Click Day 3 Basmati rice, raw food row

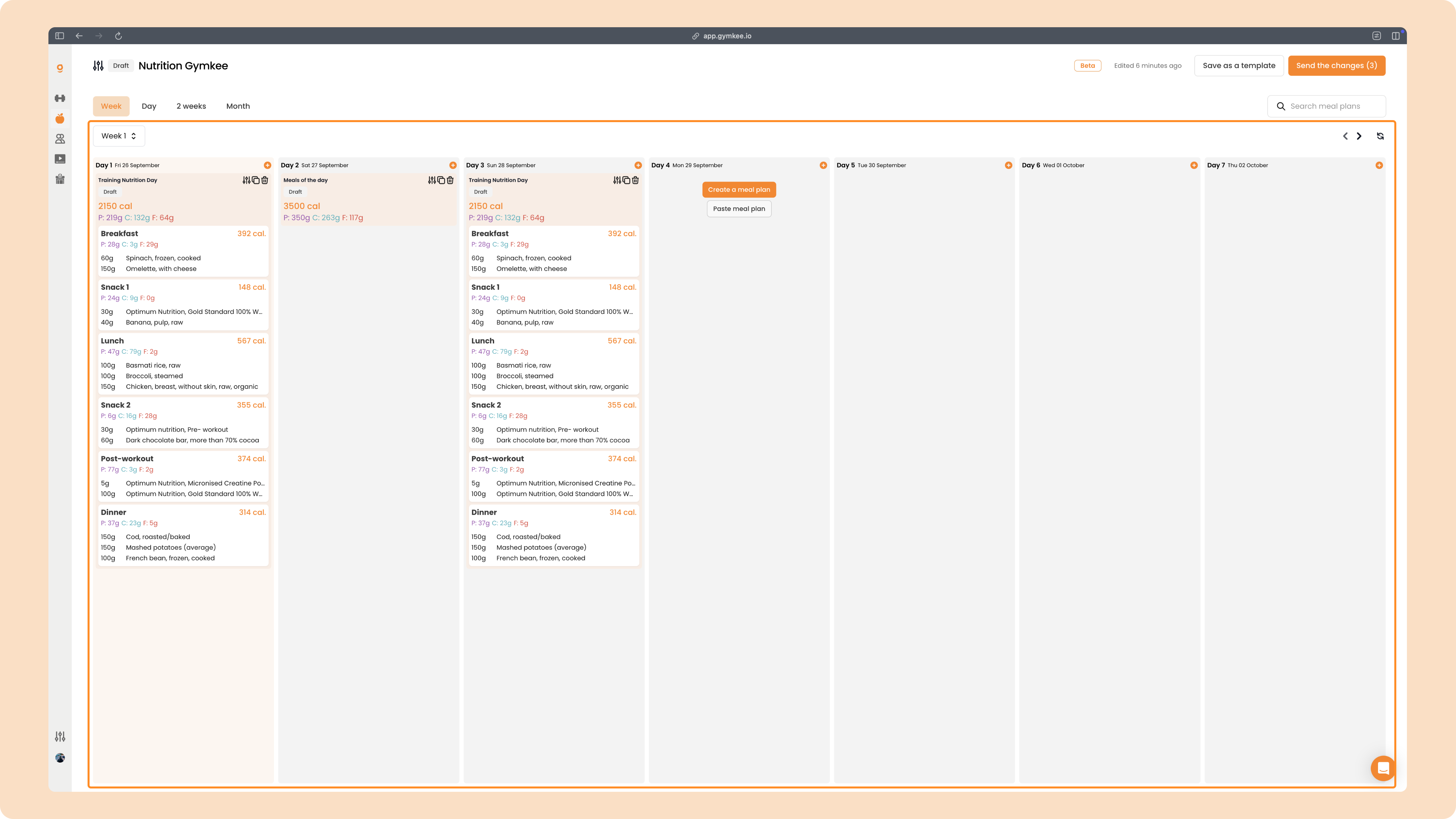pyautogui.click(x=554, y=365)
